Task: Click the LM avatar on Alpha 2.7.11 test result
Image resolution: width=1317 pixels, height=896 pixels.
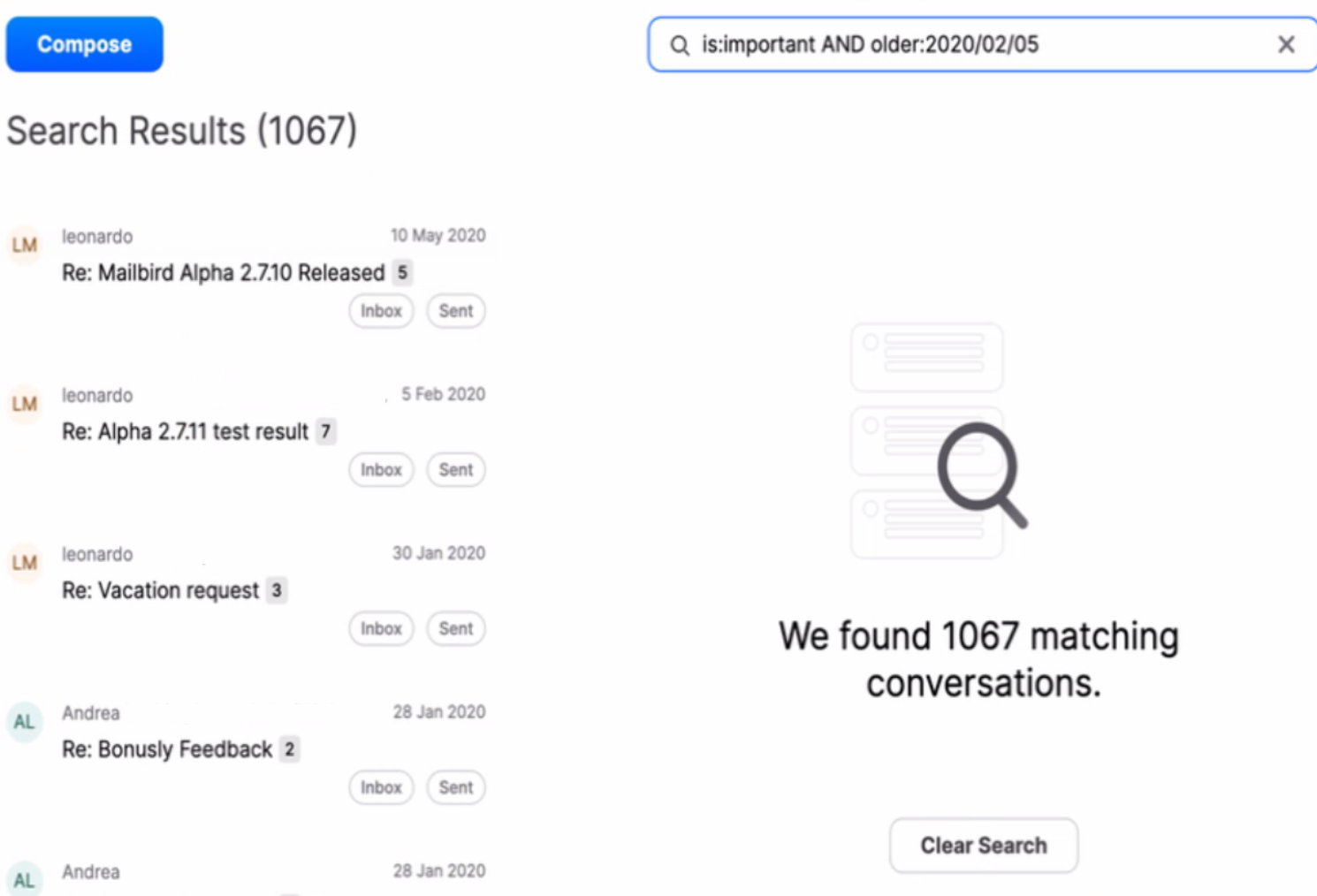Action: [x=24, y=404]
